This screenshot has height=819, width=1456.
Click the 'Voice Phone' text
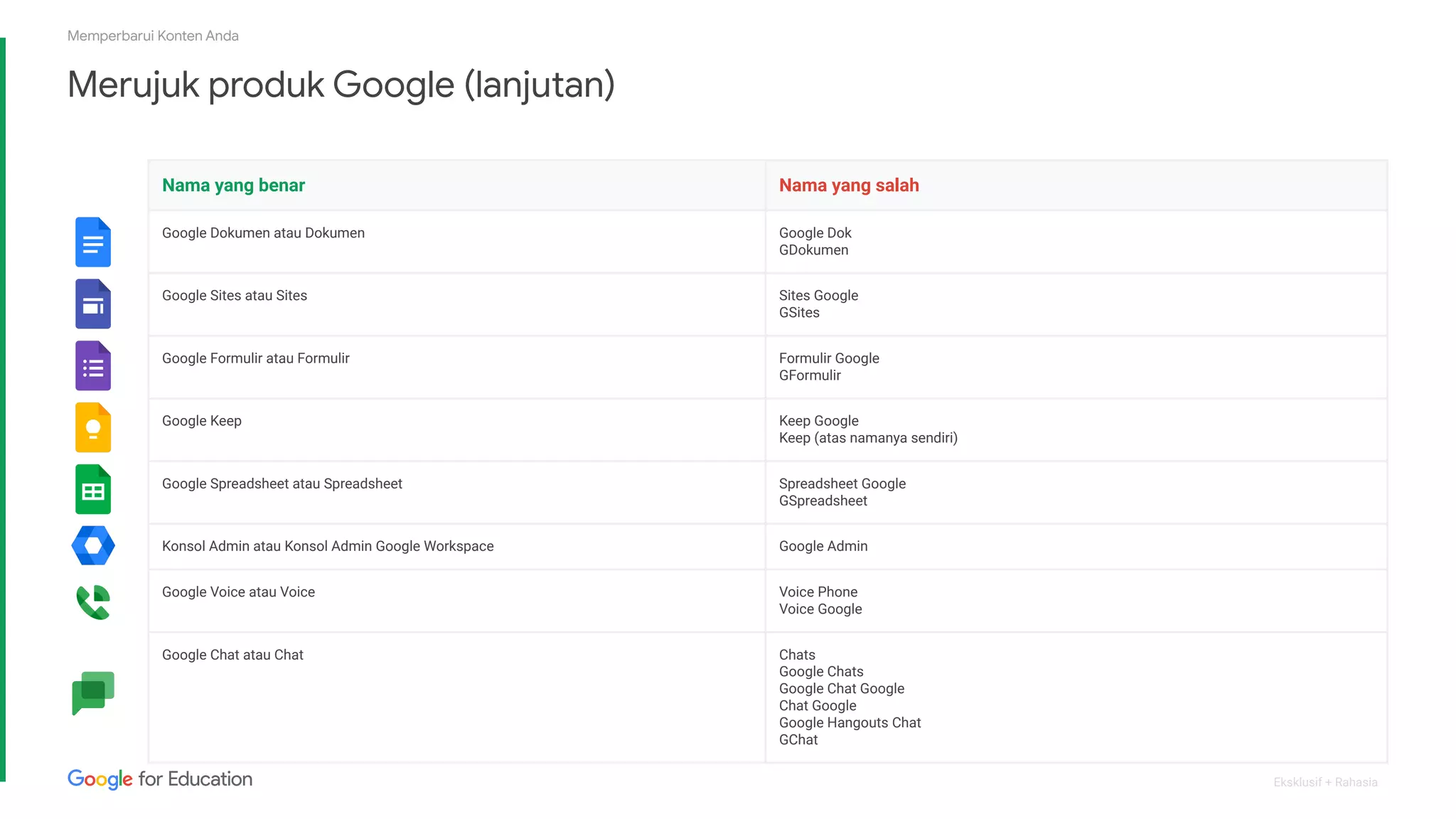(x=818, y=592)
